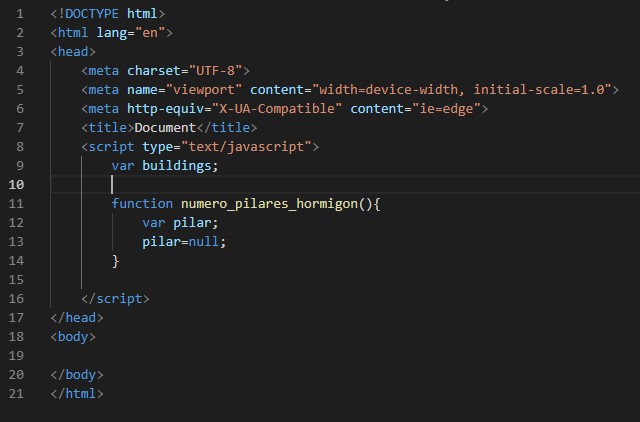Viewport: 640px width, 422px height.
Task: Click the 'pilar' variable declaration on line 12
Action: click(195, 223)
